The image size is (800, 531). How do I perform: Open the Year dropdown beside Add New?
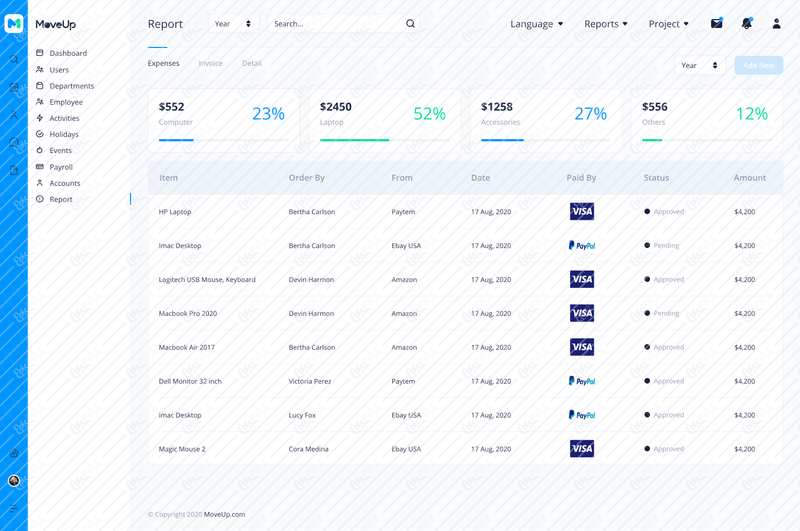[700, 65]
